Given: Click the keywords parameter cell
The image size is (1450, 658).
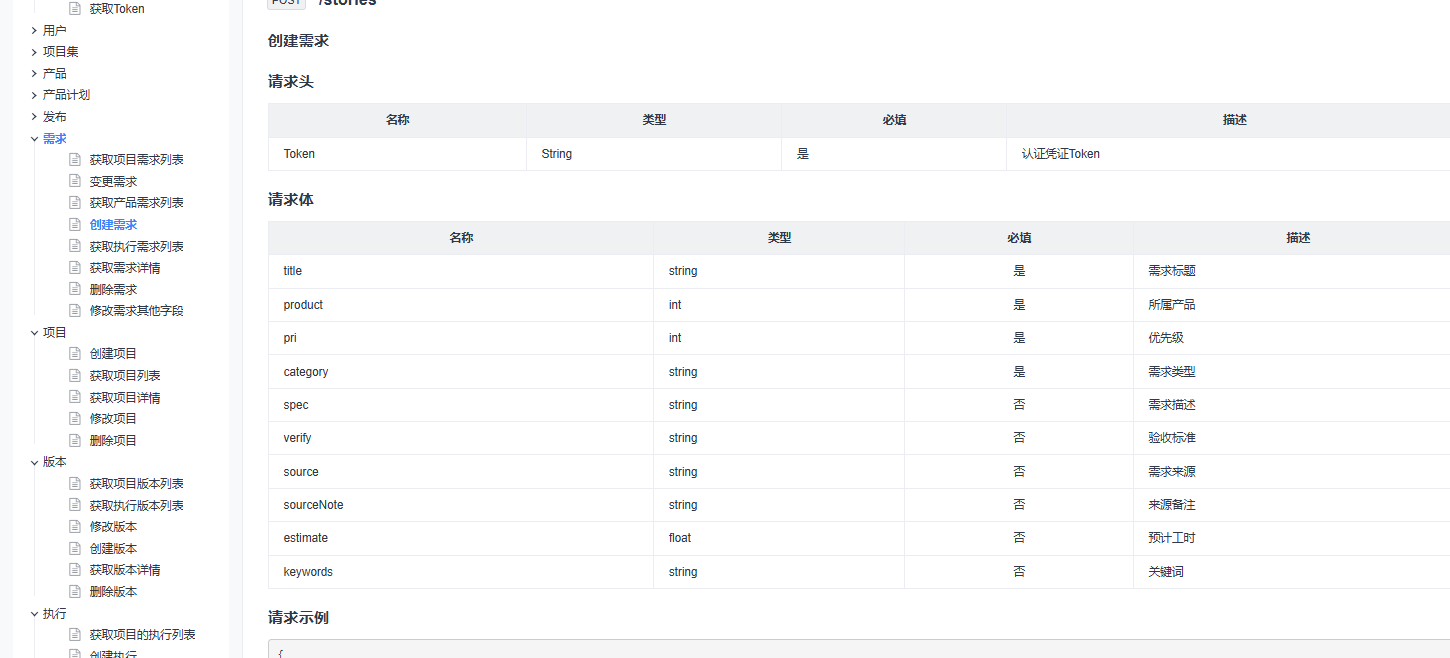Looking at the screenshot, I should click(461, 572).
